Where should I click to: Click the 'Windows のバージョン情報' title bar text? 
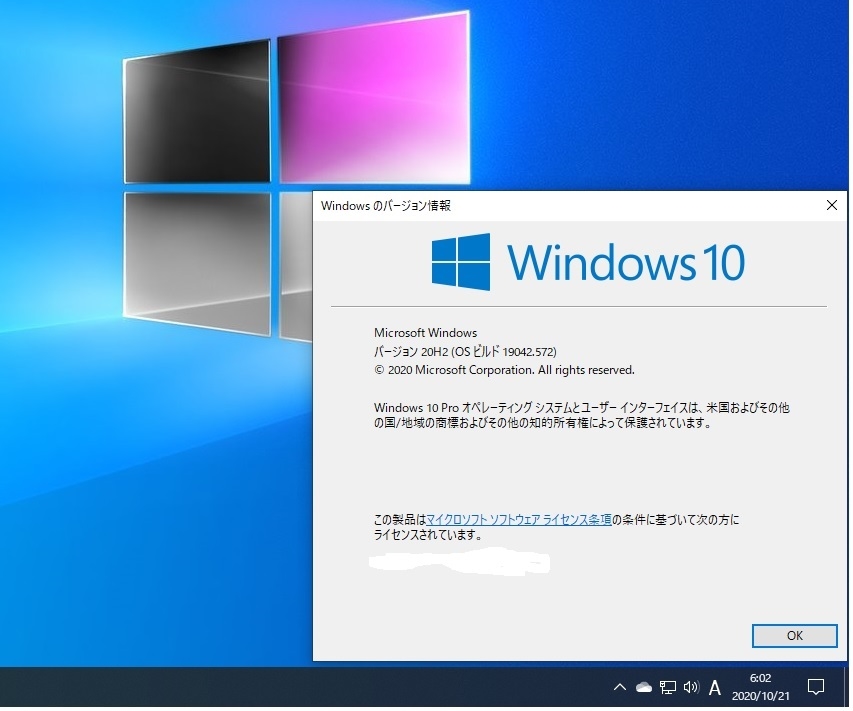point(387,207)
